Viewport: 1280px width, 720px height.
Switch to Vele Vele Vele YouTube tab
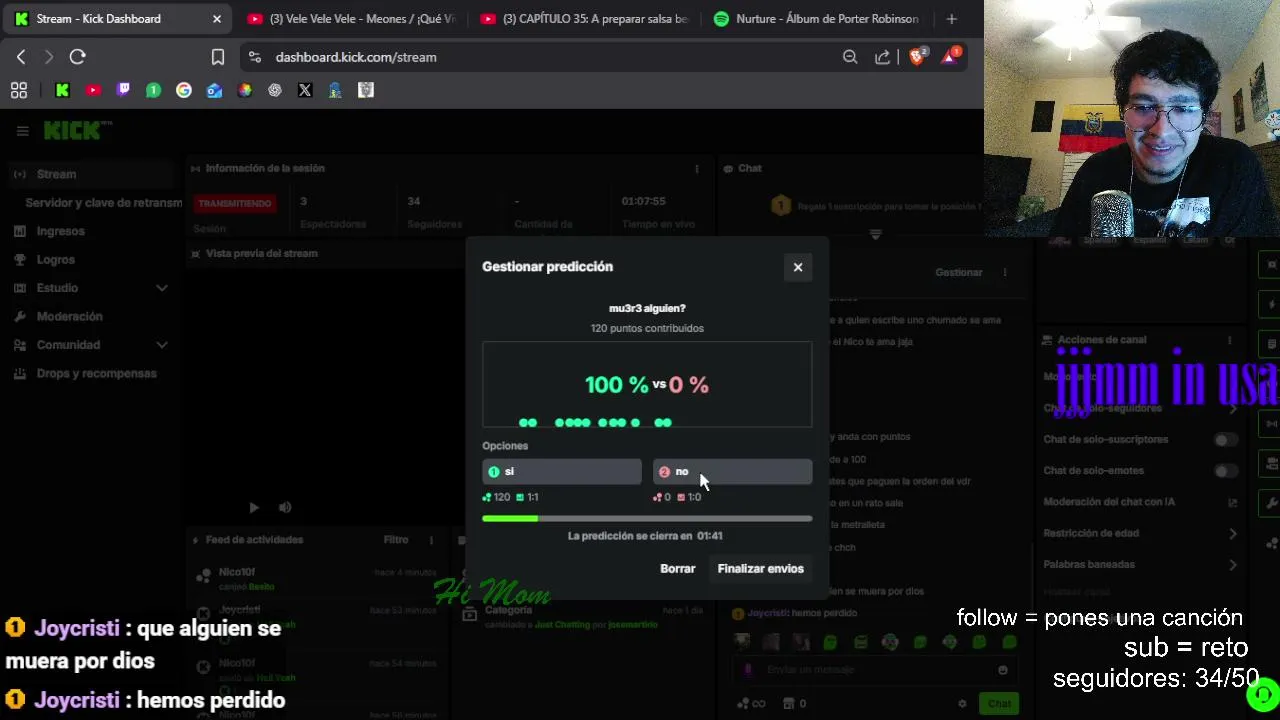pyautogui.click(x=350, y=19)
